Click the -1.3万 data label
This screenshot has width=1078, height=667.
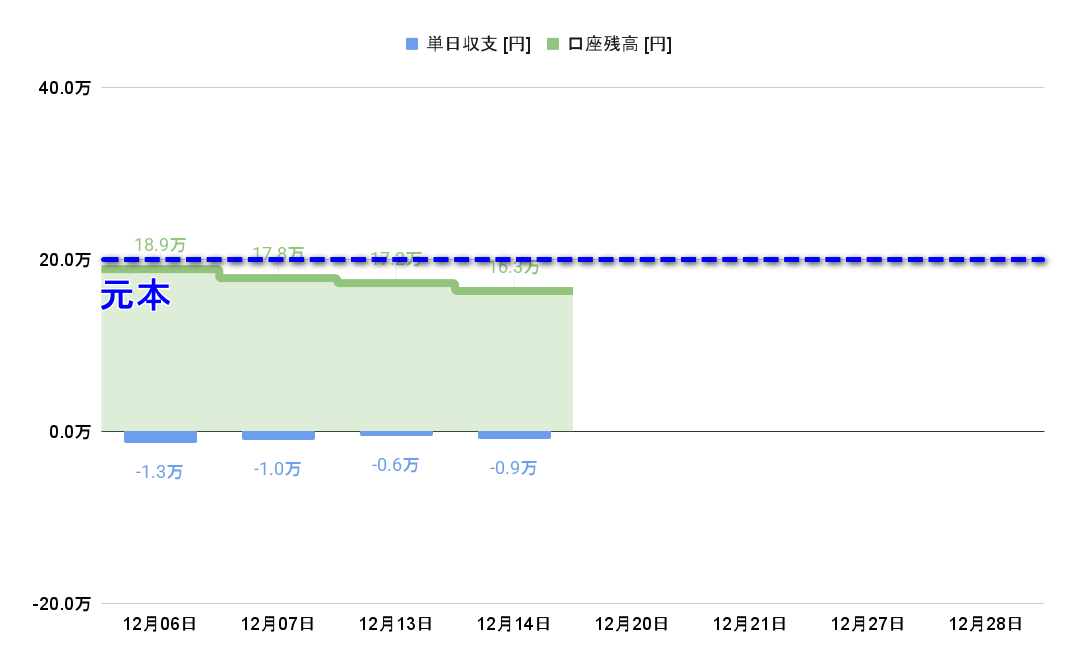click(x=159, y=472)
